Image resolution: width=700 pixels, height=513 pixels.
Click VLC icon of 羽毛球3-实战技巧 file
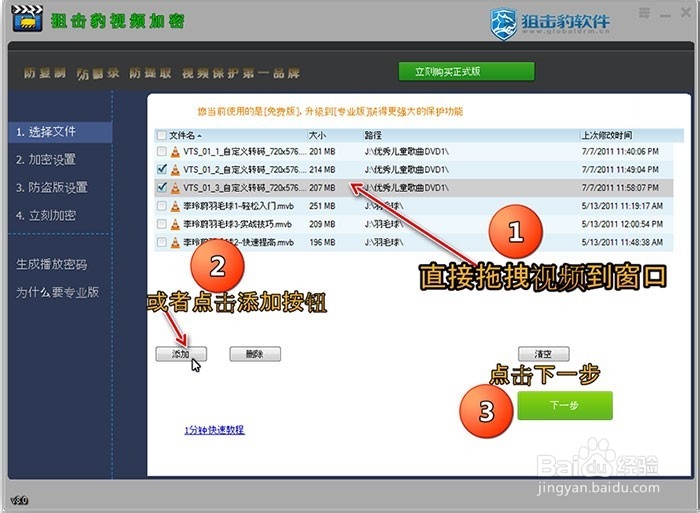click(x=175, y=224)
